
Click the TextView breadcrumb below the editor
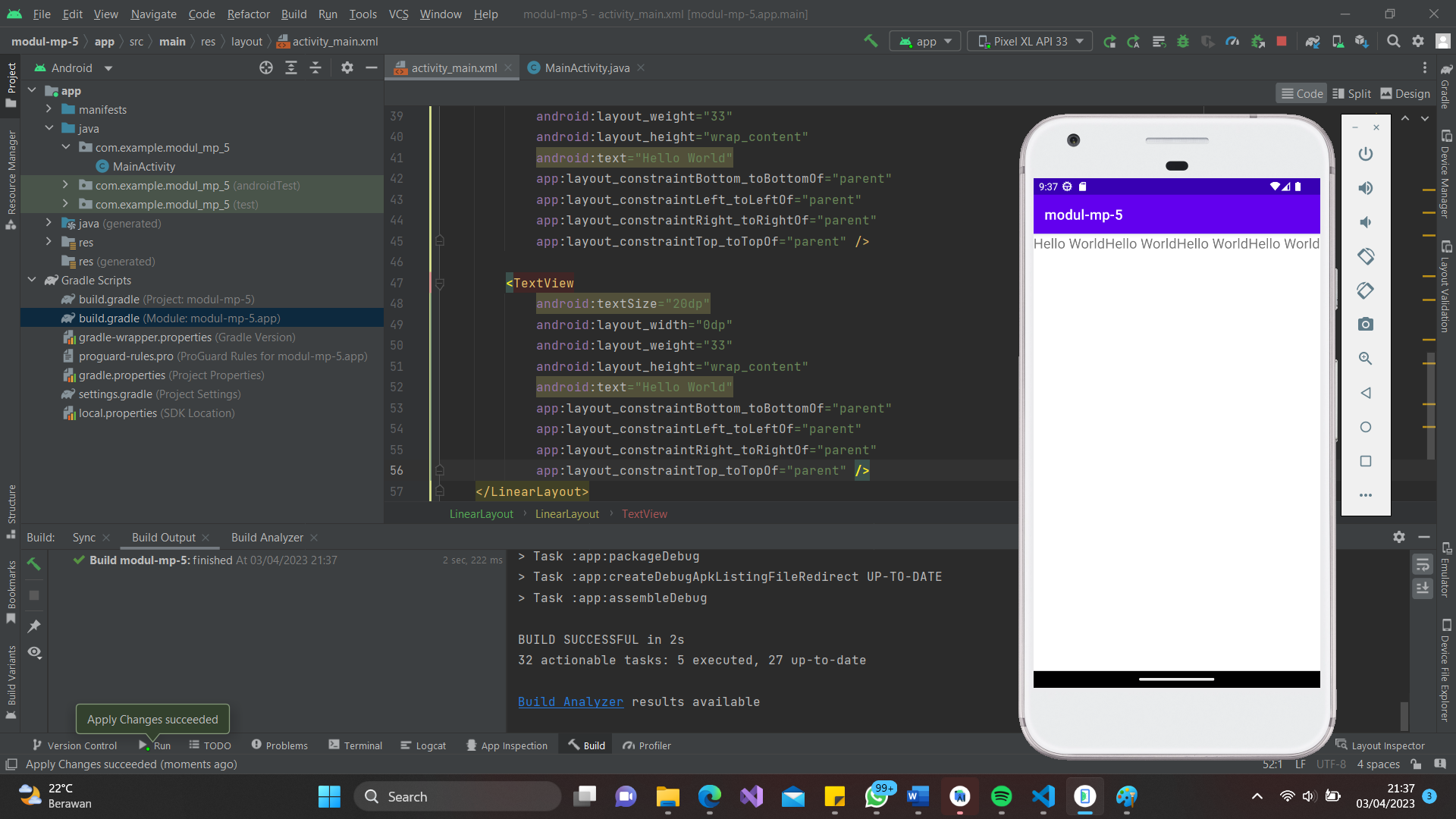[644, 513]
